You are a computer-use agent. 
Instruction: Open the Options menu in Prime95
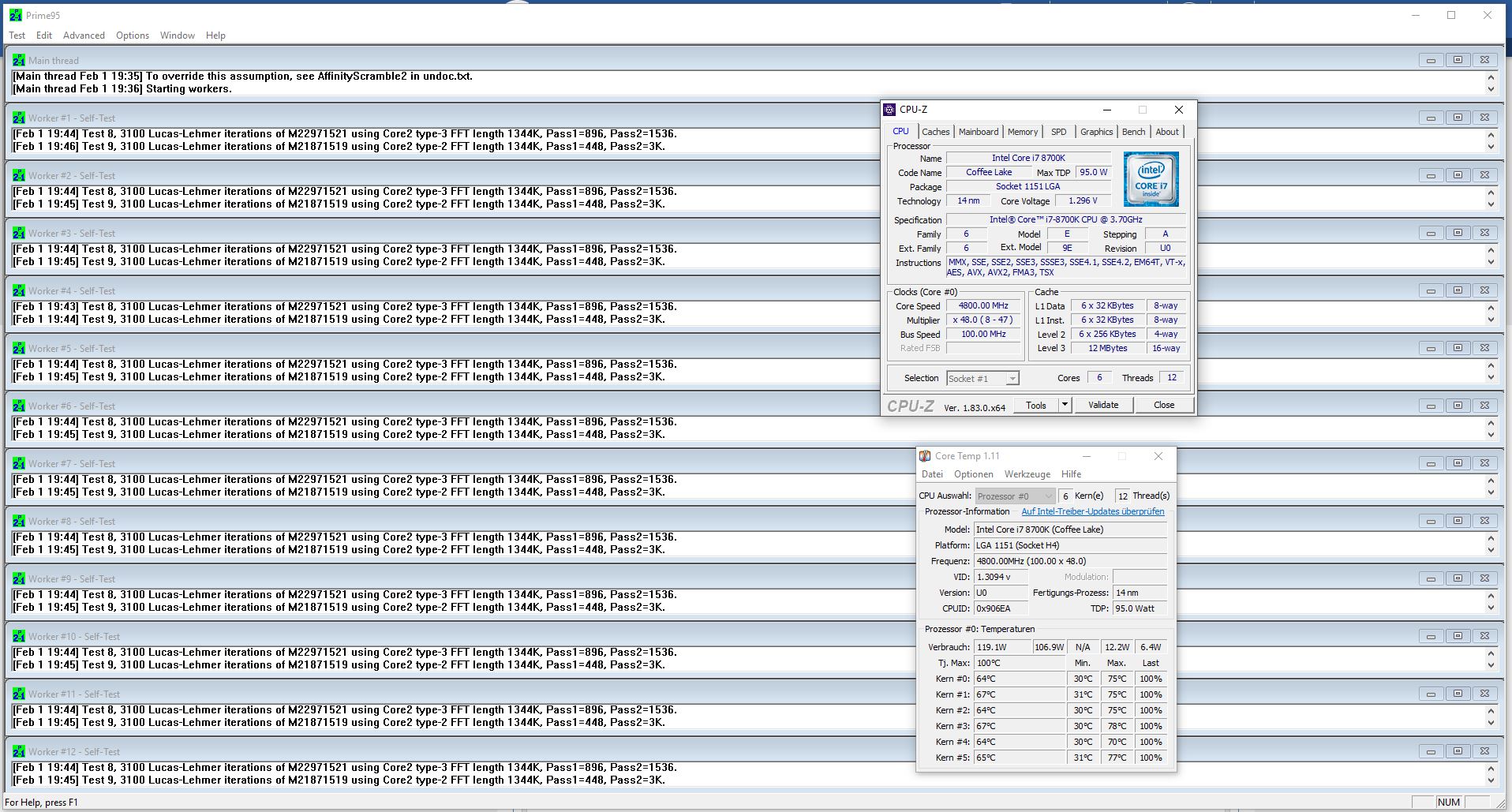(x=133, y=36)
